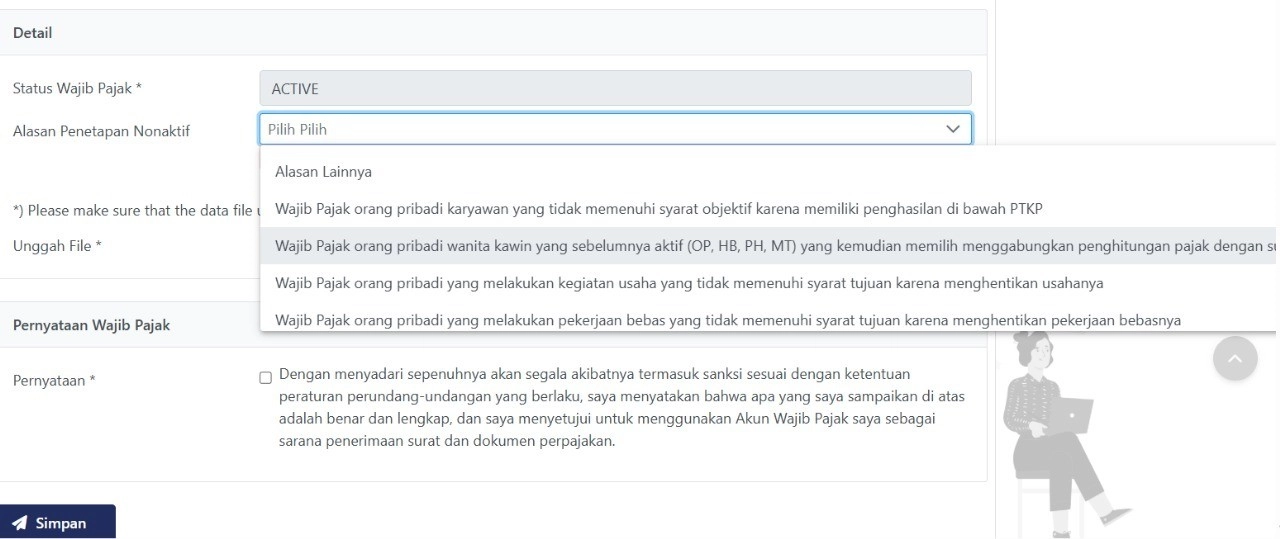Screen dimensions: 1280x539
Task: Click the 'Unggah File *' label
Action: (57, 246)
